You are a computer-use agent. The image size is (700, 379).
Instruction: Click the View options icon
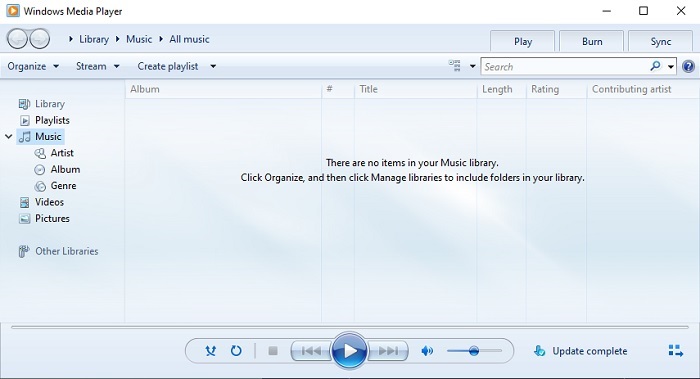click(x=454, y=66)
